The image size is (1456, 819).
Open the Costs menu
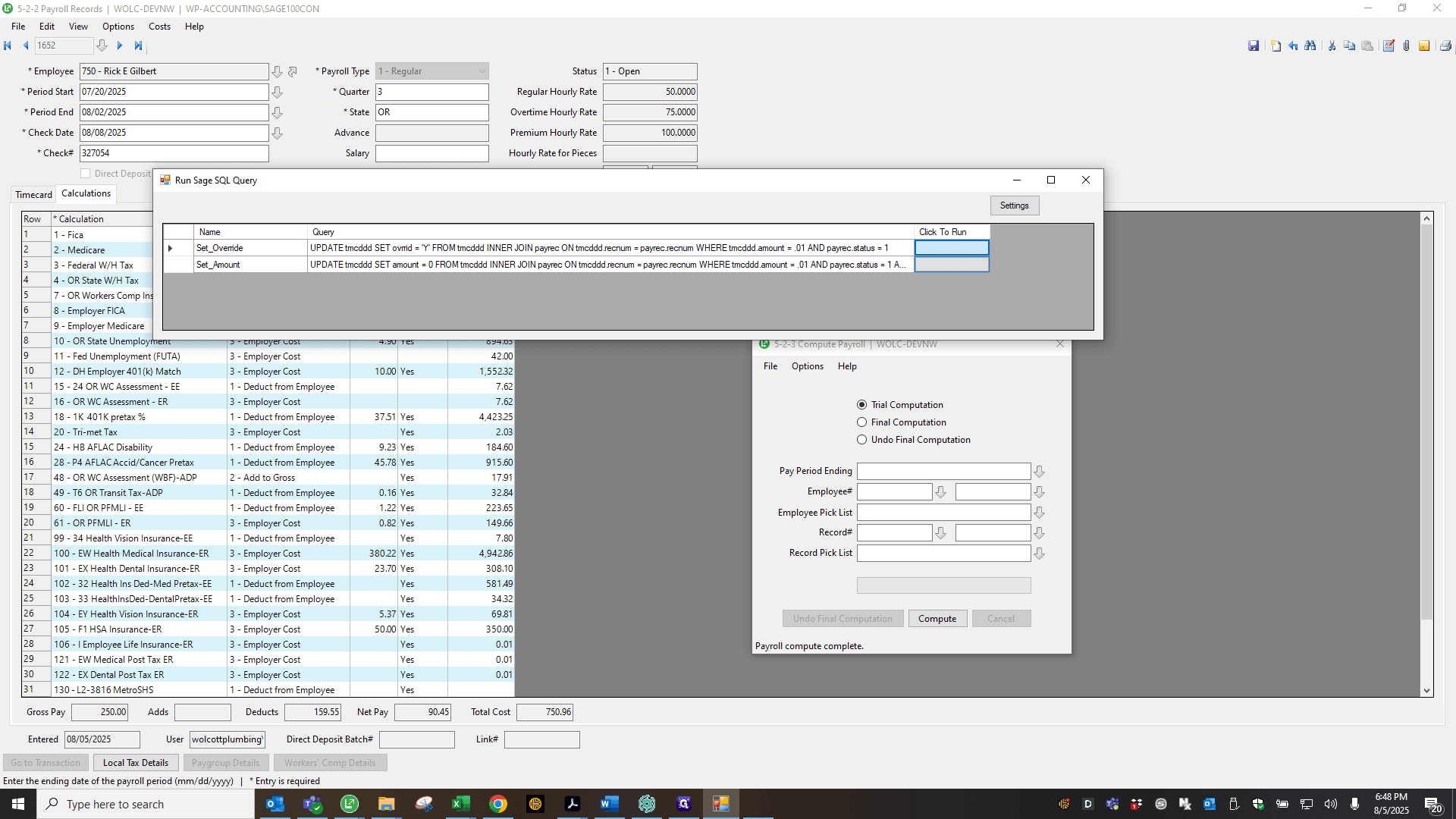tap(159, 27)
